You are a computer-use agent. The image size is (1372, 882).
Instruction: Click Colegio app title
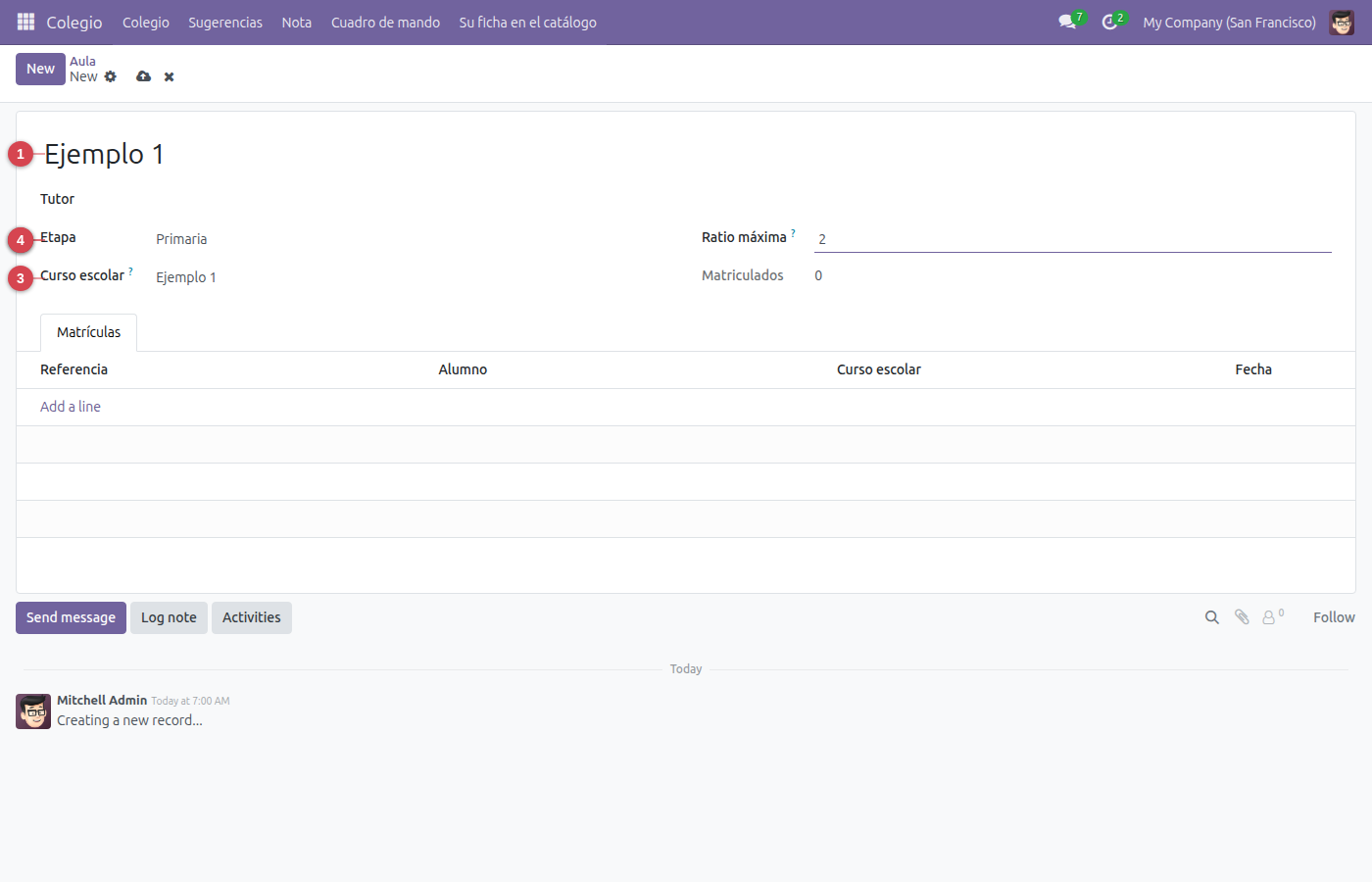coord(74,22)
